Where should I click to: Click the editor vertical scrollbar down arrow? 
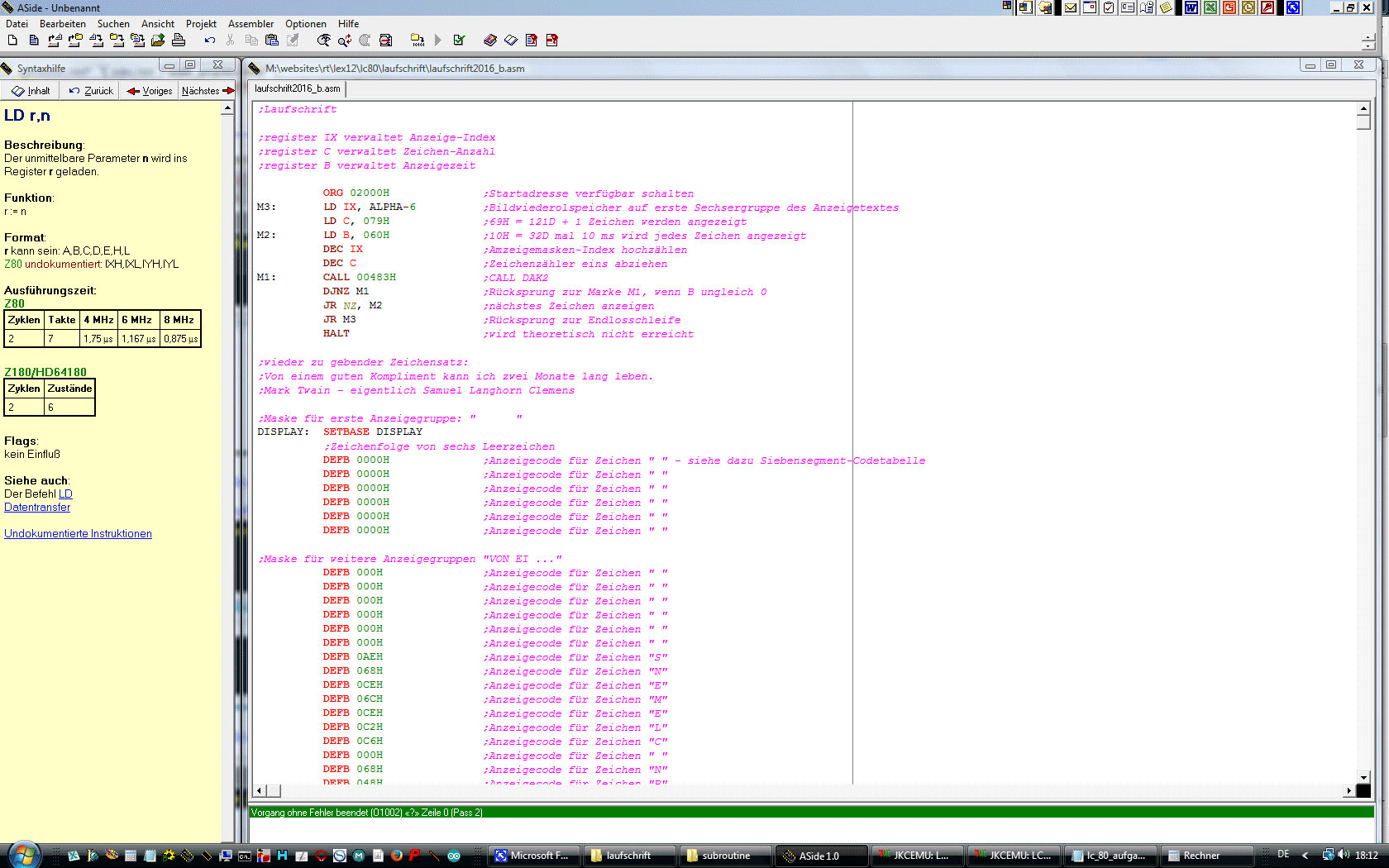(x=1363, y=777)
